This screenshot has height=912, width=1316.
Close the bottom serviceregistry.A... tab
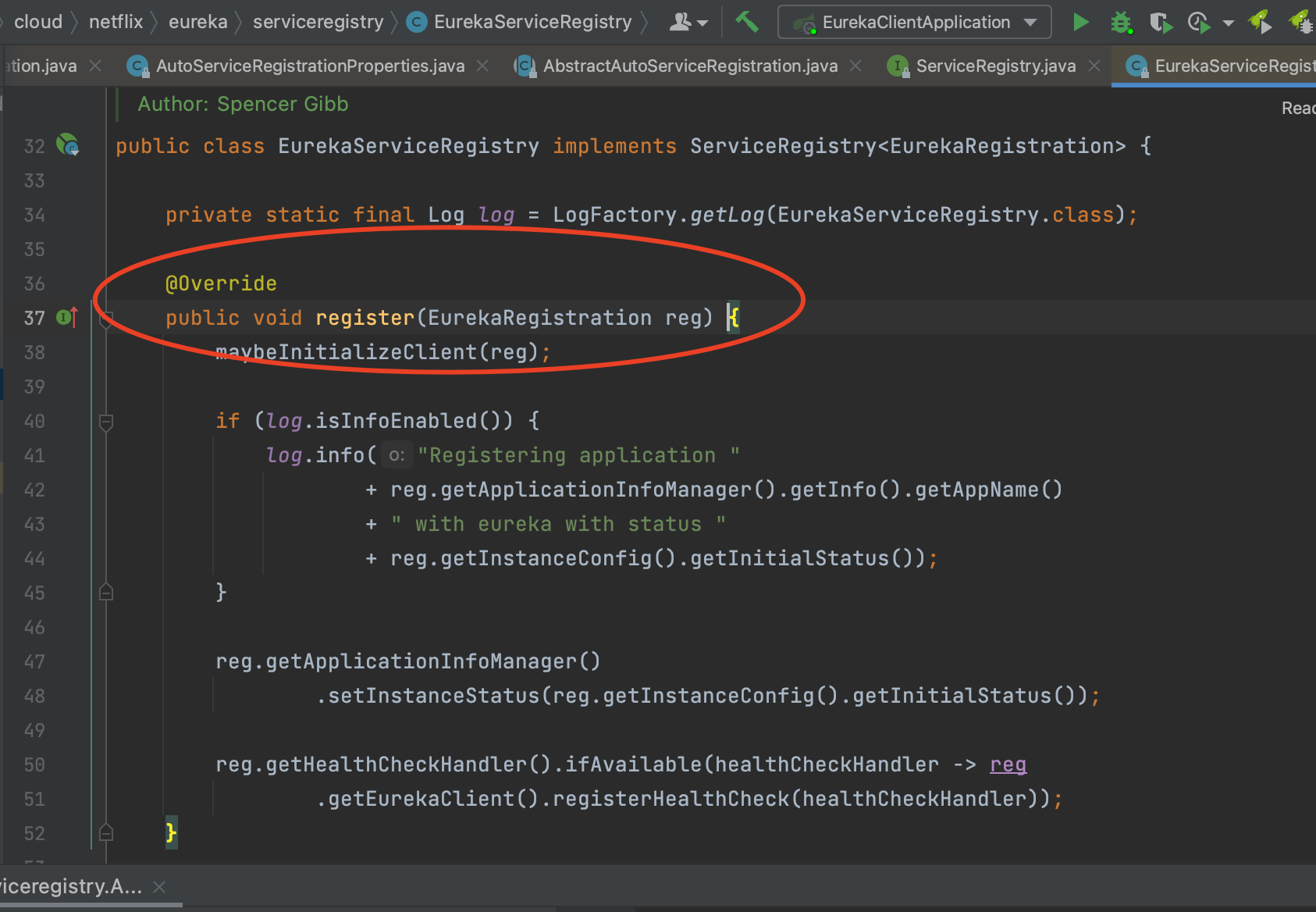pos(159,887)
